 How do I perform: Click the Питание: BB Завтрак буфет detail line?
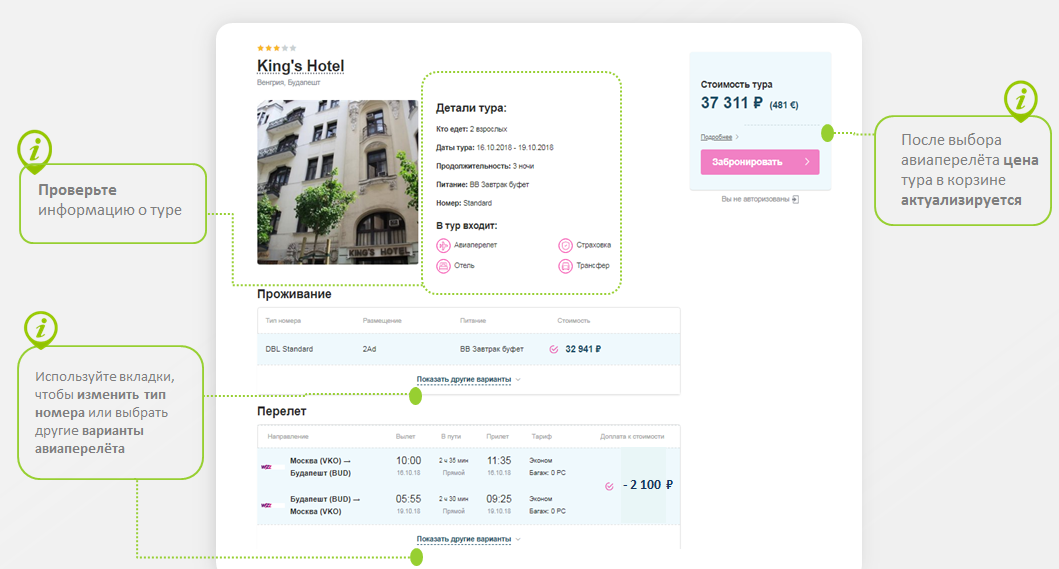(482, 184)
